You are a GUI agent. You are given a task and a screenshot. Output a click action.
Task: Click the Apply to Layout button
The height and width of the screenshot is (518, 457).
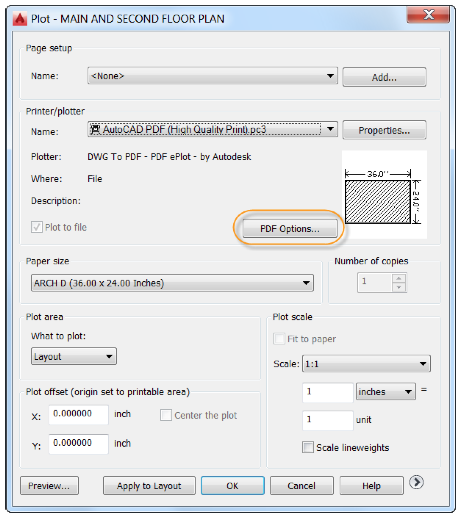click(x=149, y=486)
